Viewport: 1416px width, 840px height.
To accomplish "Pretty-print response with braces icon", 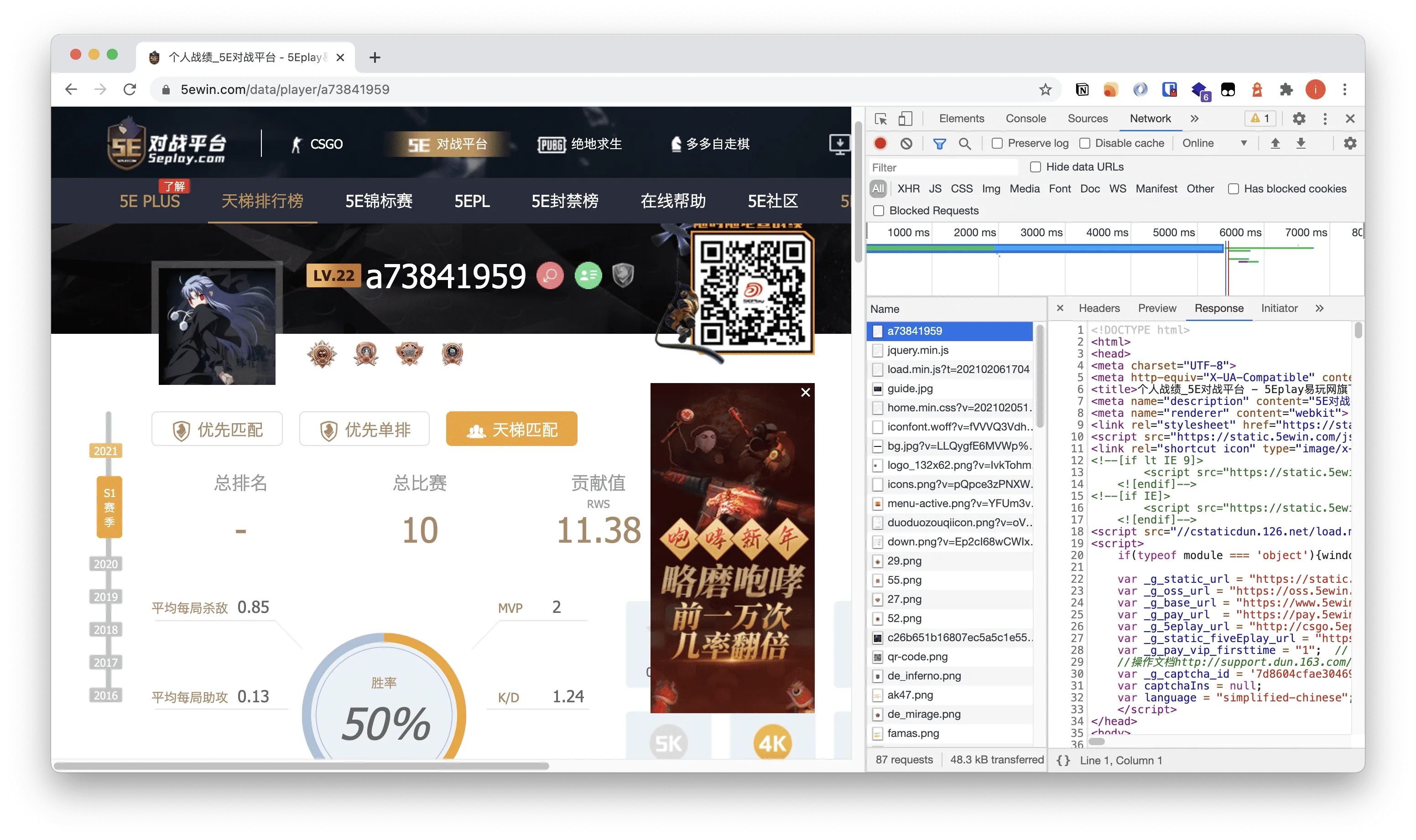I will (x=1063, y=760).
